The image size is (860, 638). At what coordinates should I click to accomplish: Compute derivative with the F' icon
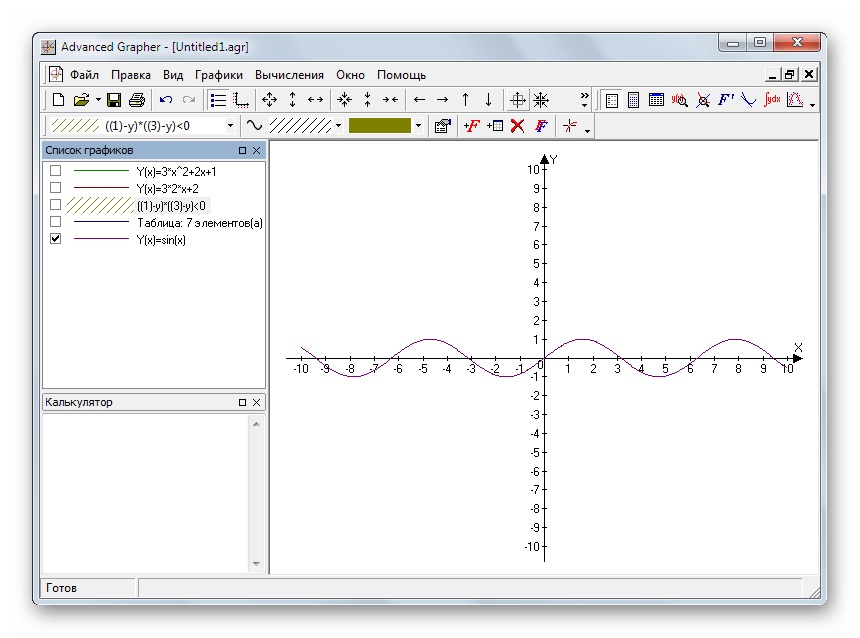[726, 100]
